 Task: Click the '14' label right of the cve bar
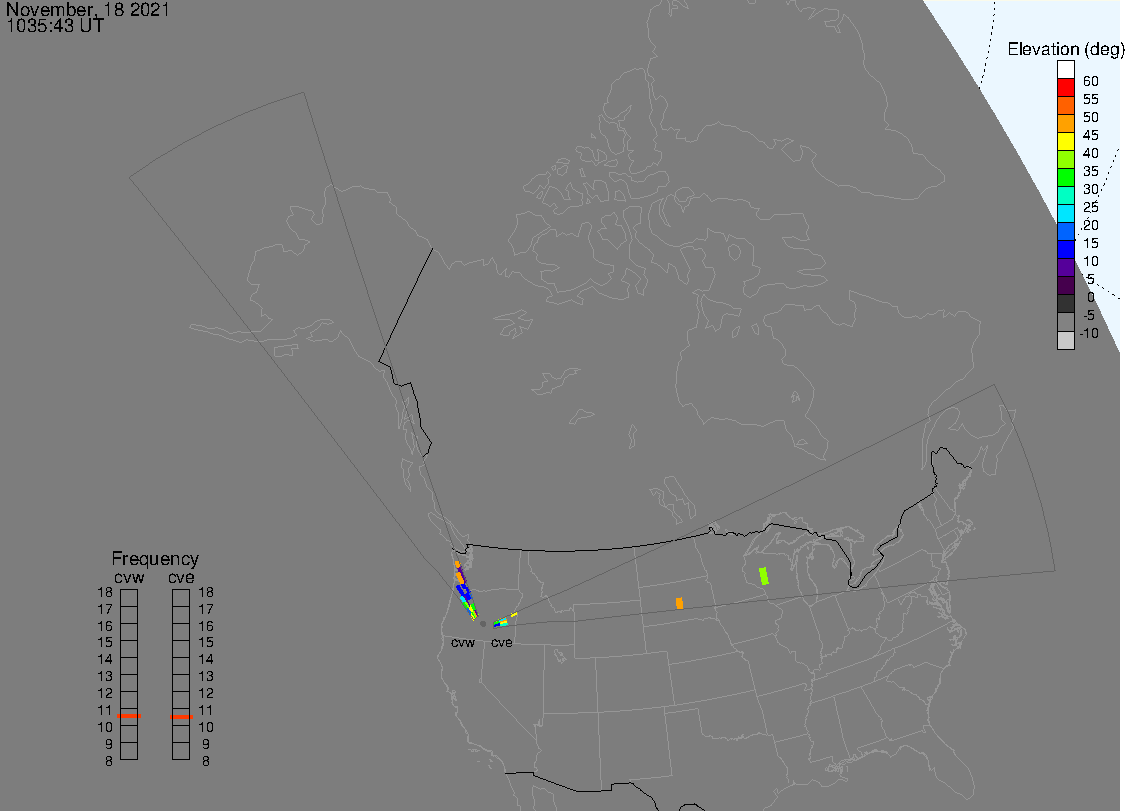tap(206, 660)
